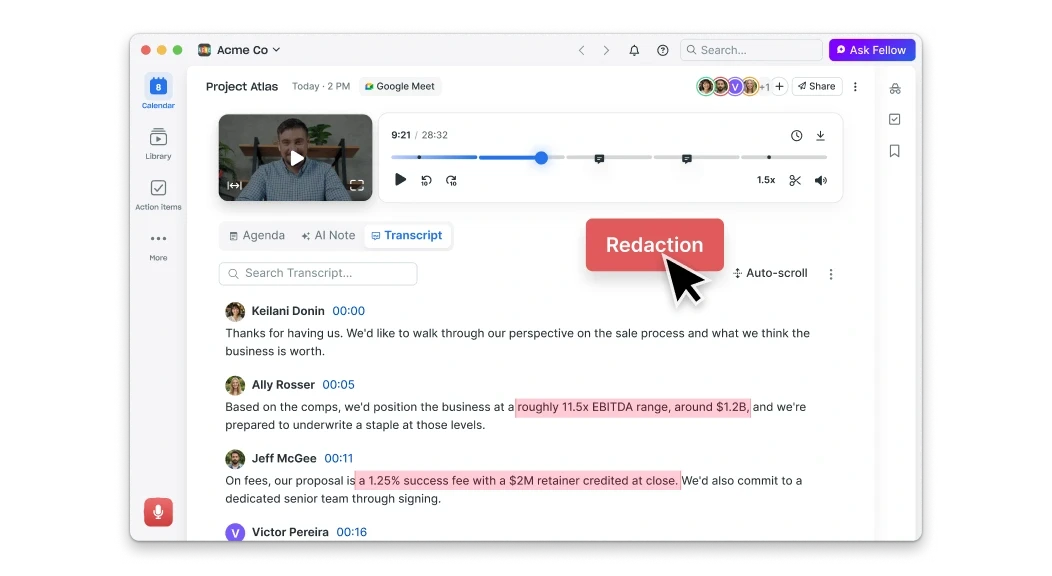Add a participant with the plus button

(779, 87)
